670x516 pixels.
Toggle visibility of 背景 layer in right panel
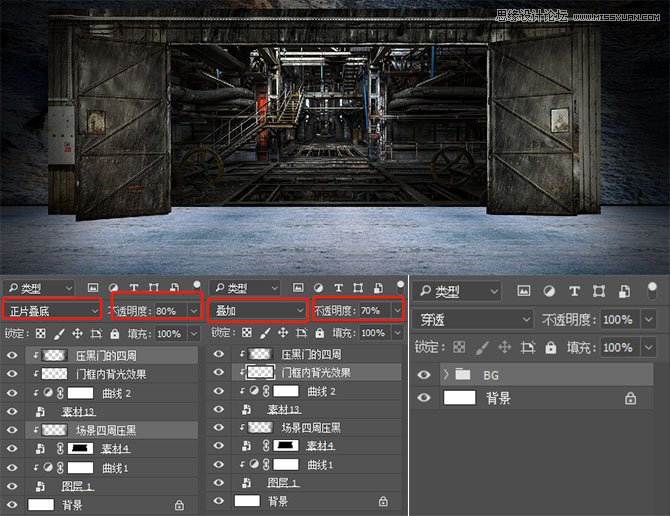[x=423, y=397]
